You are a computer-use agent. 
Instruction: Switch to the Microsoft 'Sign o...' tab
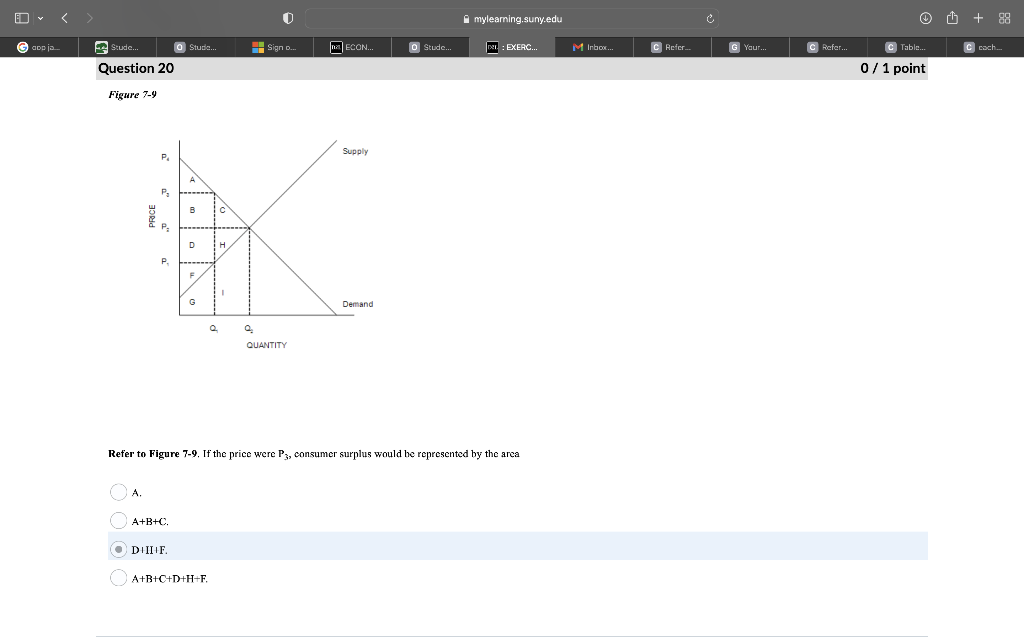274,47
